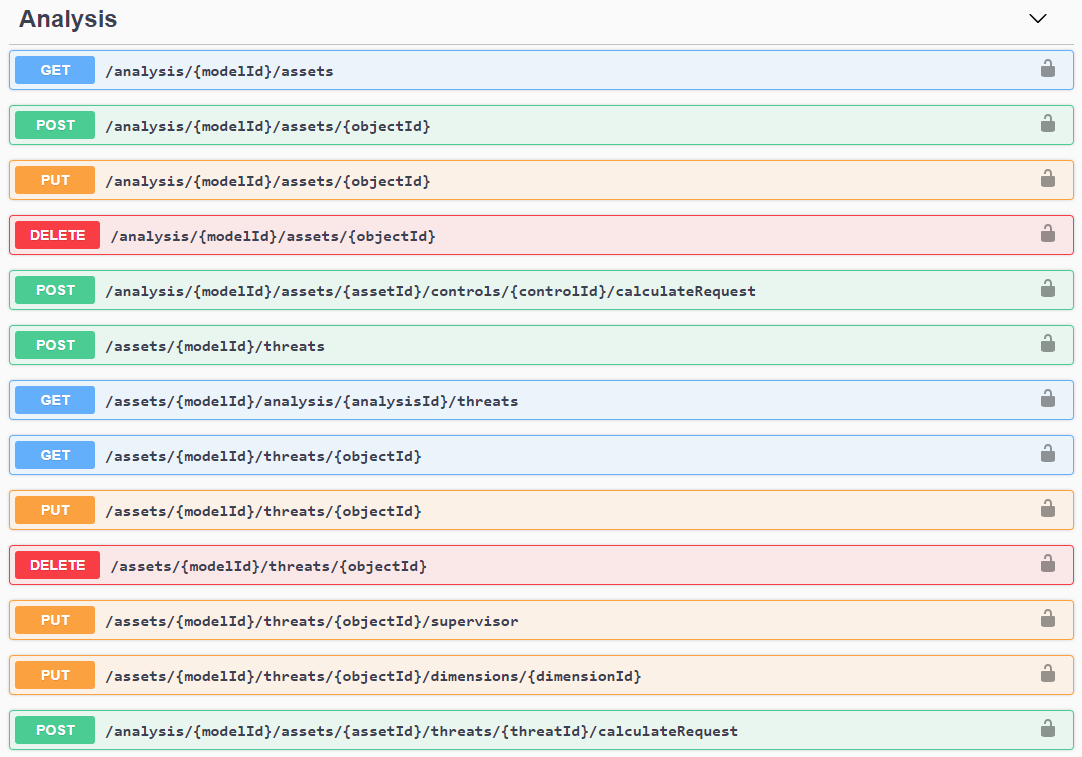Image resolution: width=1082 pixels, height=757 pixels.
Task: Collapse the Analysis section chevron
Action: [1038, 19]
